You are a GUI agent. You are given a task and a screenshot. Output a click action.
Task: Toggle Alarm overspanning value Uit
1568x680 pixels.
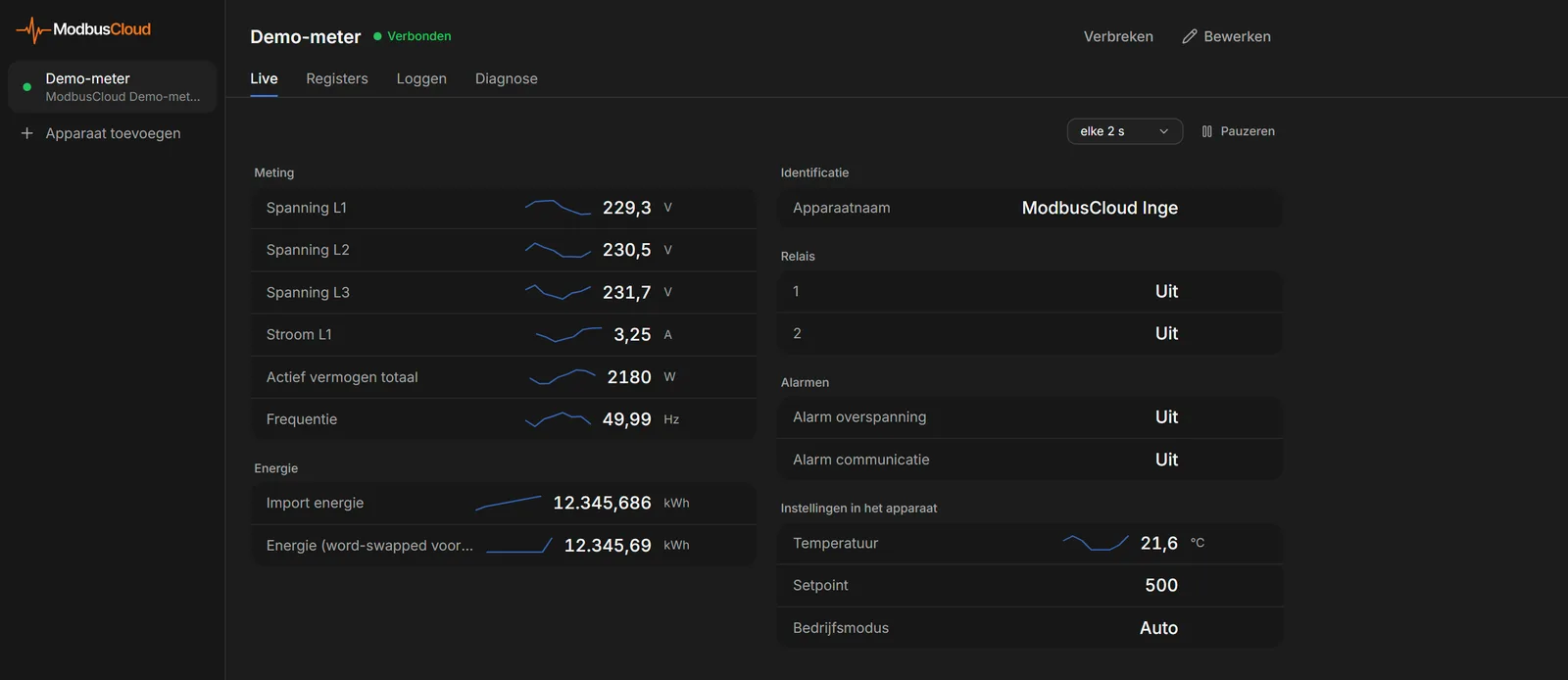1166,416
